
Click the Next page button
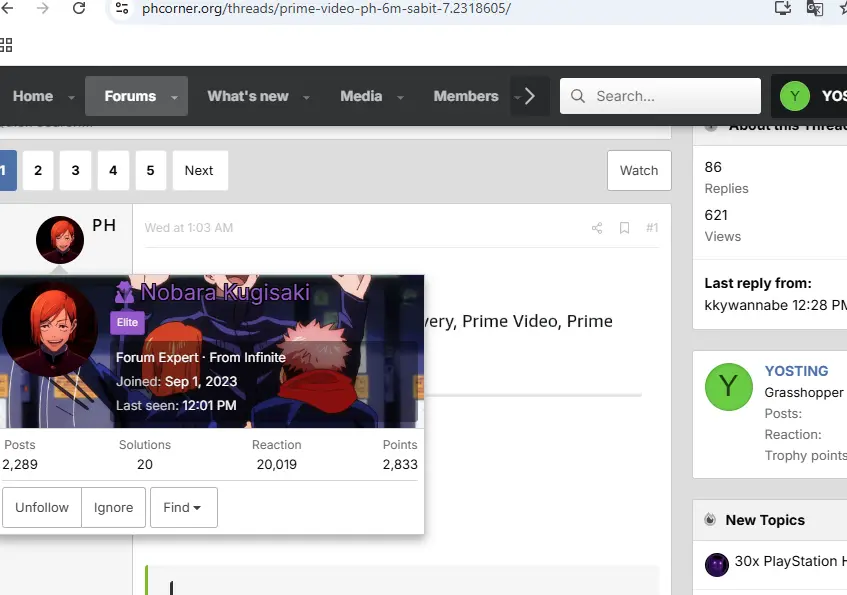point(200,170)
